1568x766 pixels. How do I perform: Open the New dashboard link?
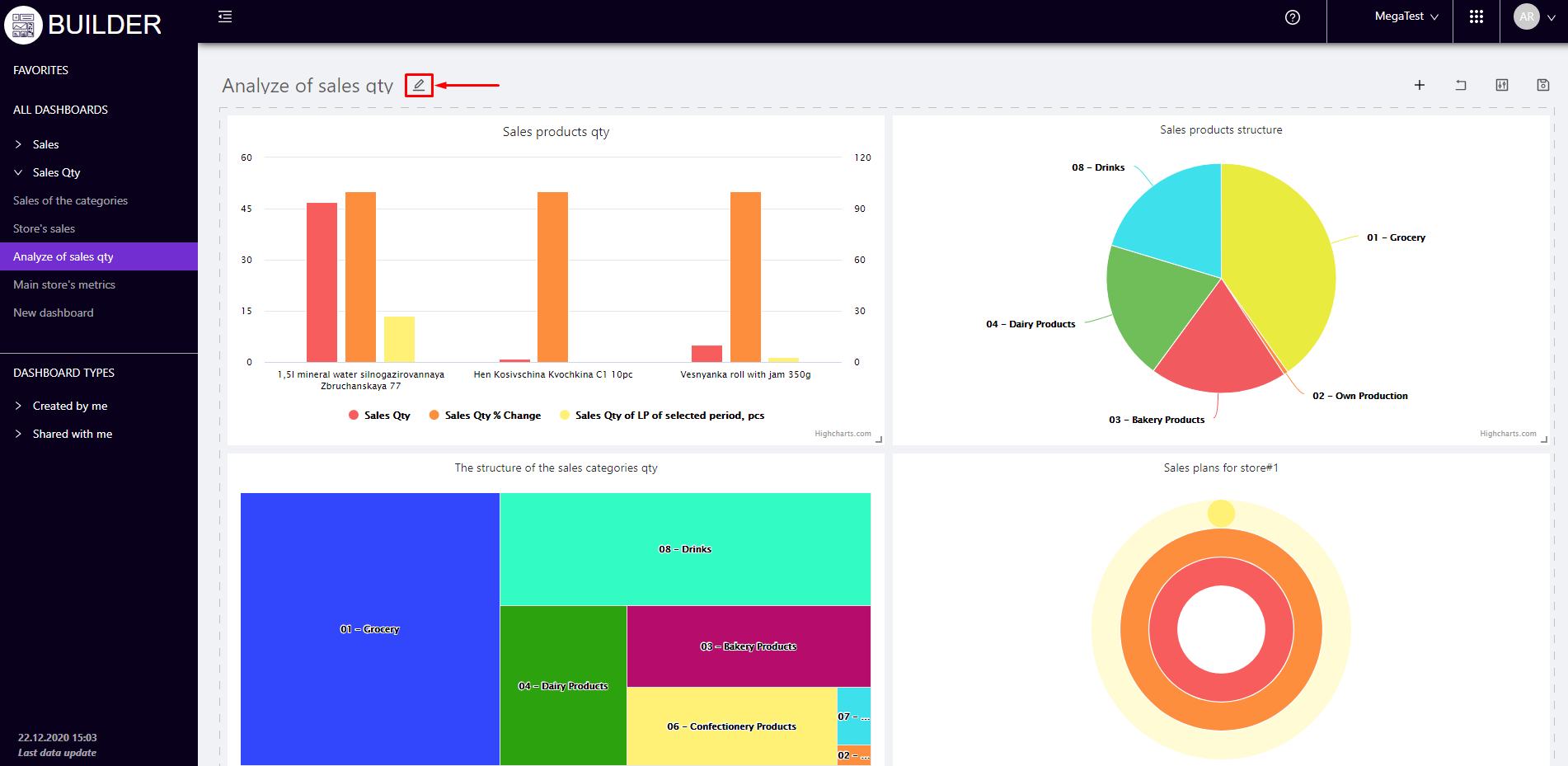click(x=54, y=313)
